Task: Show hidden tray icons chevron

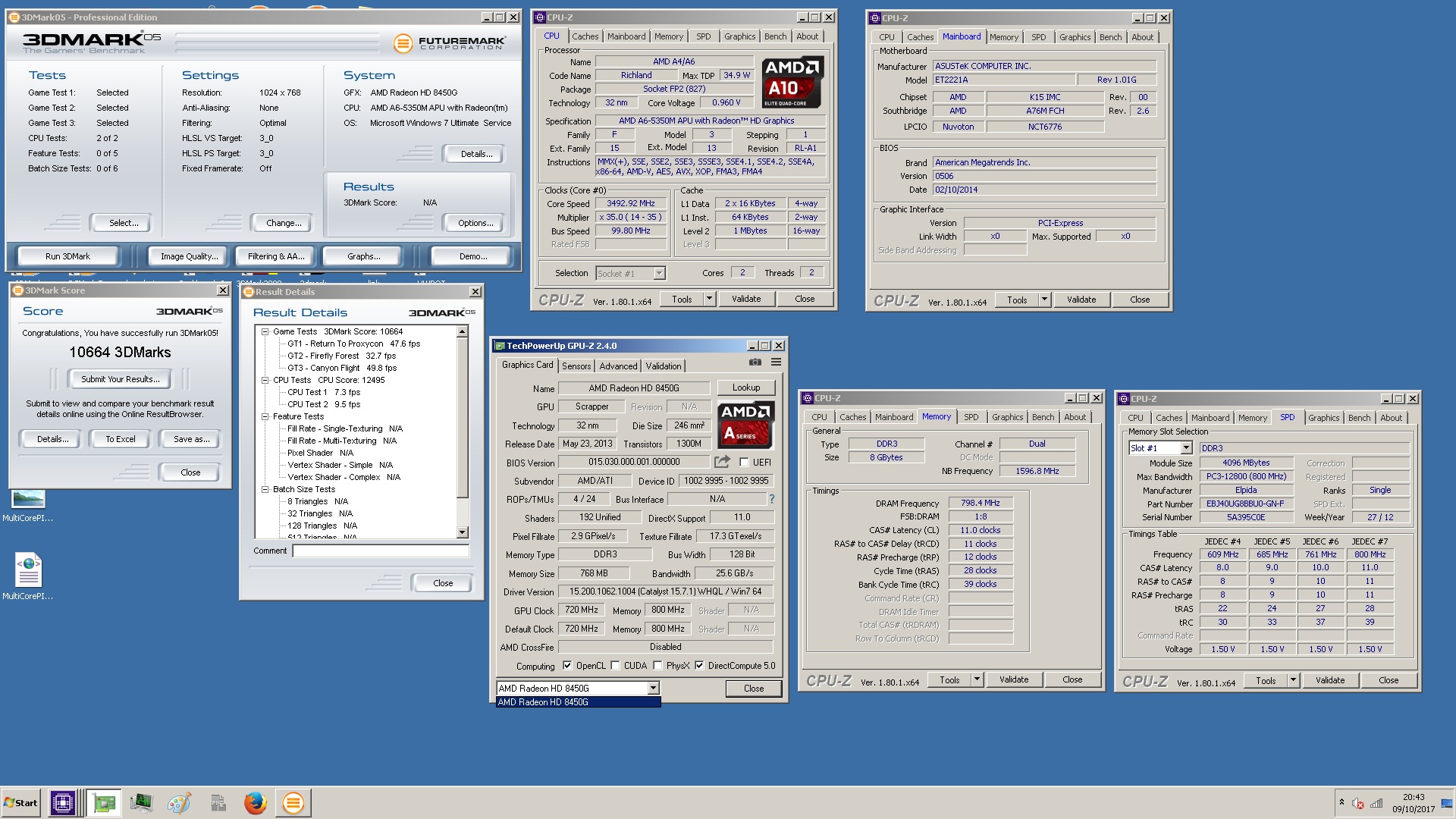Action: point(1341,802)
